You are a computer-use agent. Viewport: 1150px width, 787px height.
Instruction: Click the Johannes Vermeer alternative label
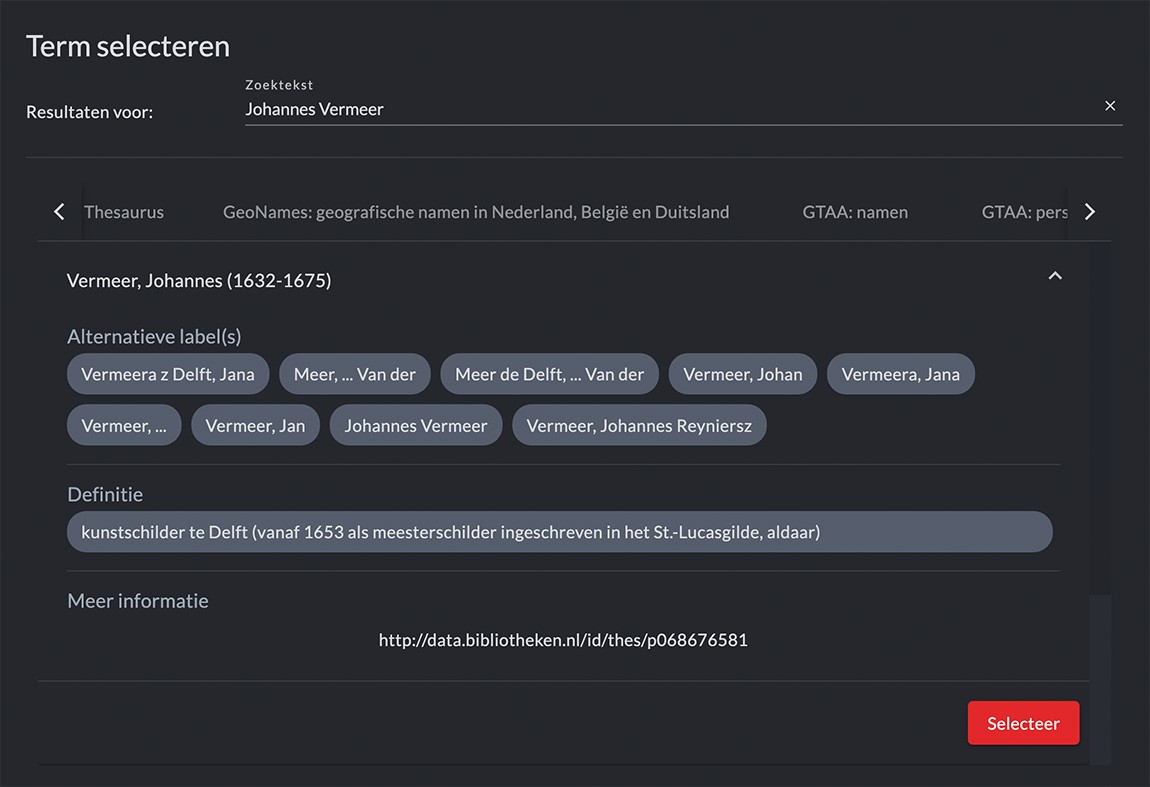416,425
